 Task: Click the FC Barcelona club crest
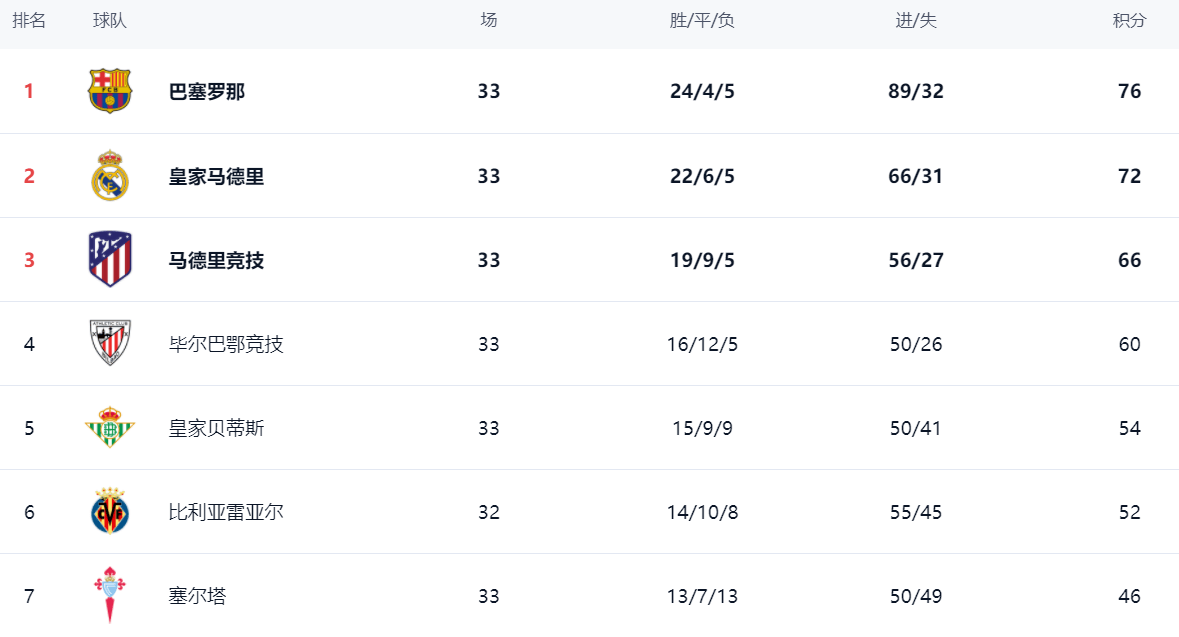click(x=110, y=91)
